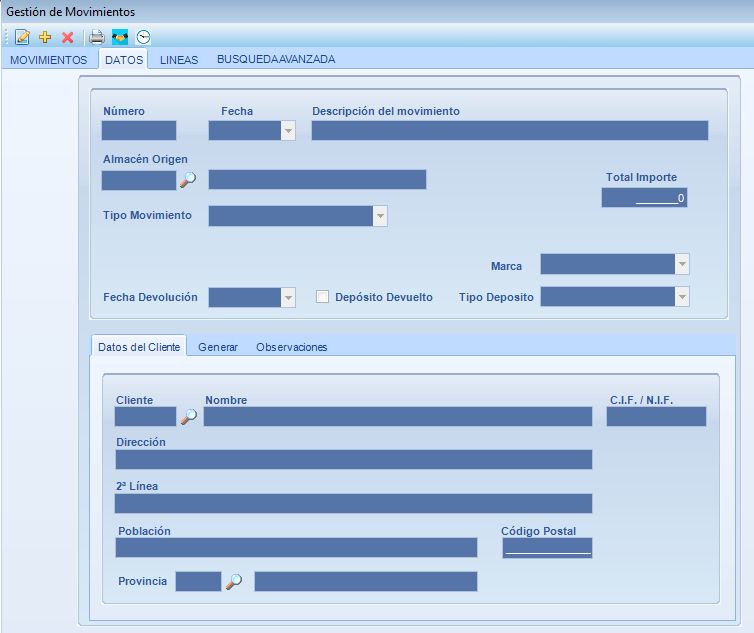The height and width of the screenshot is (633, 754).
Task: Go to BUSQUEDA AVANZADA tab
Action: [276, 59]
